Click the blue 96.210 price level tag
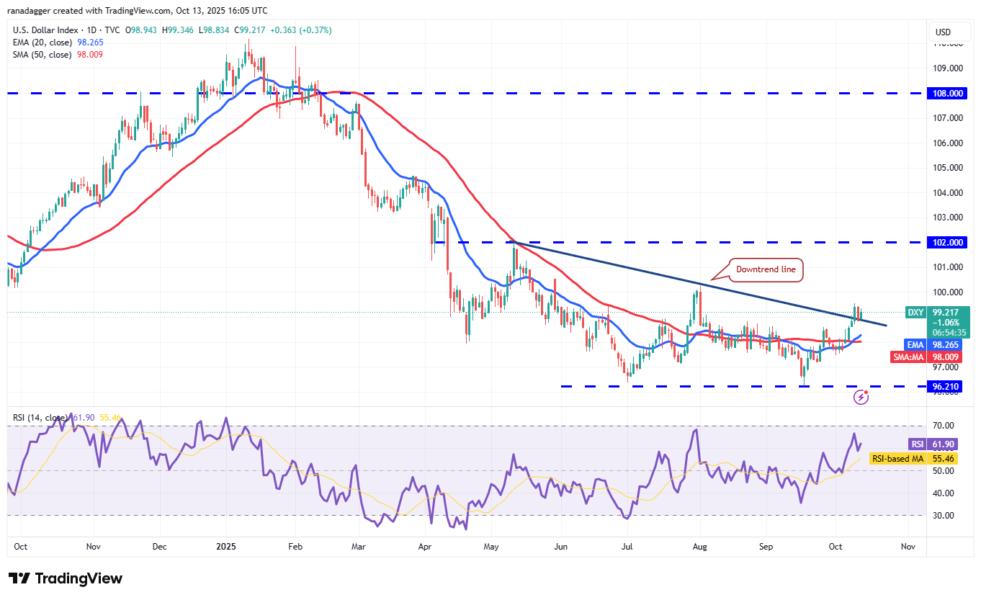Screen dimensions: 981x600 pyautogui.click(x=944, y=385)
